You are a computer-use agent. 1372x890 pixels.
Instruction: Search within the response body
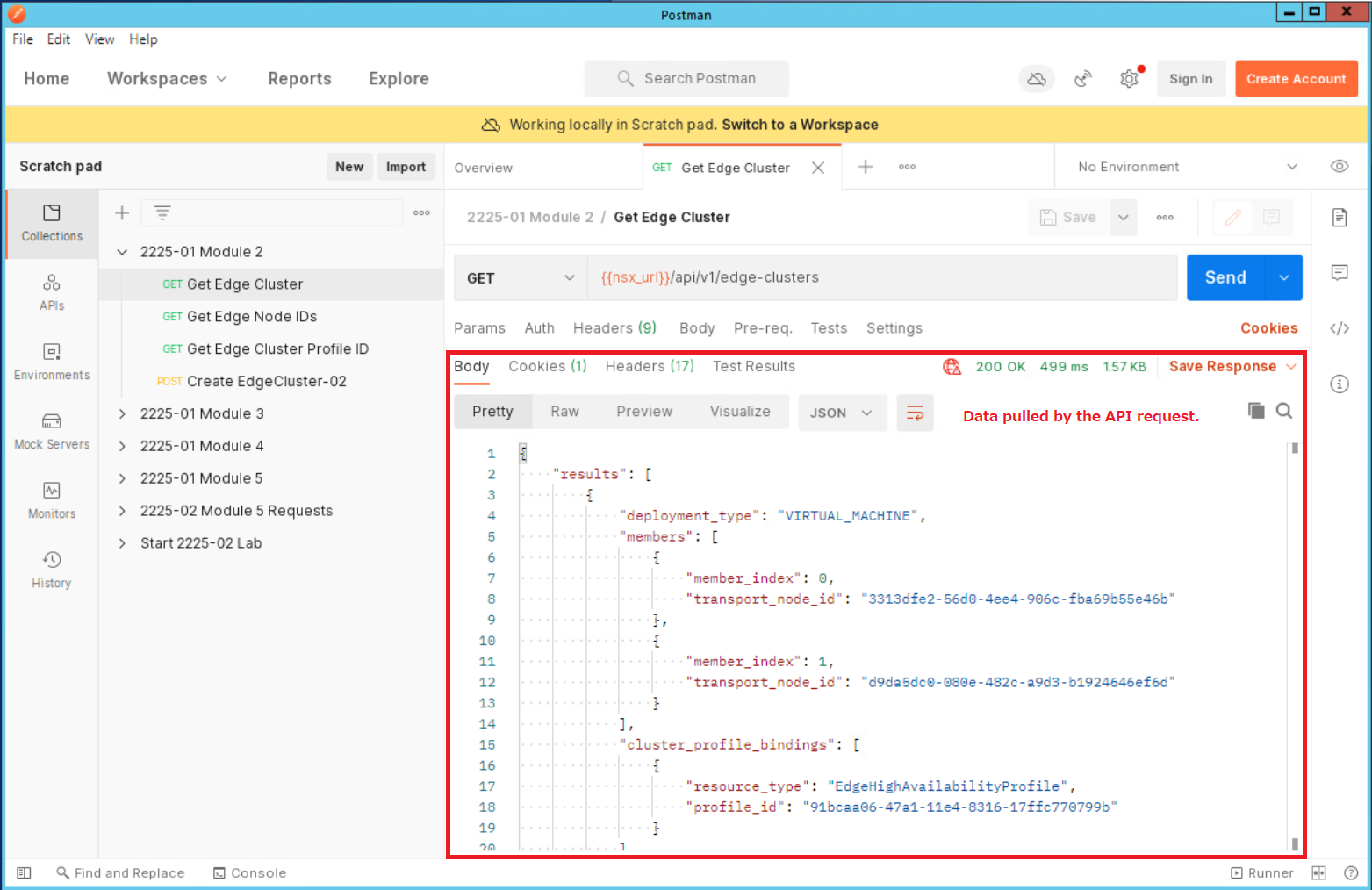1283,410
